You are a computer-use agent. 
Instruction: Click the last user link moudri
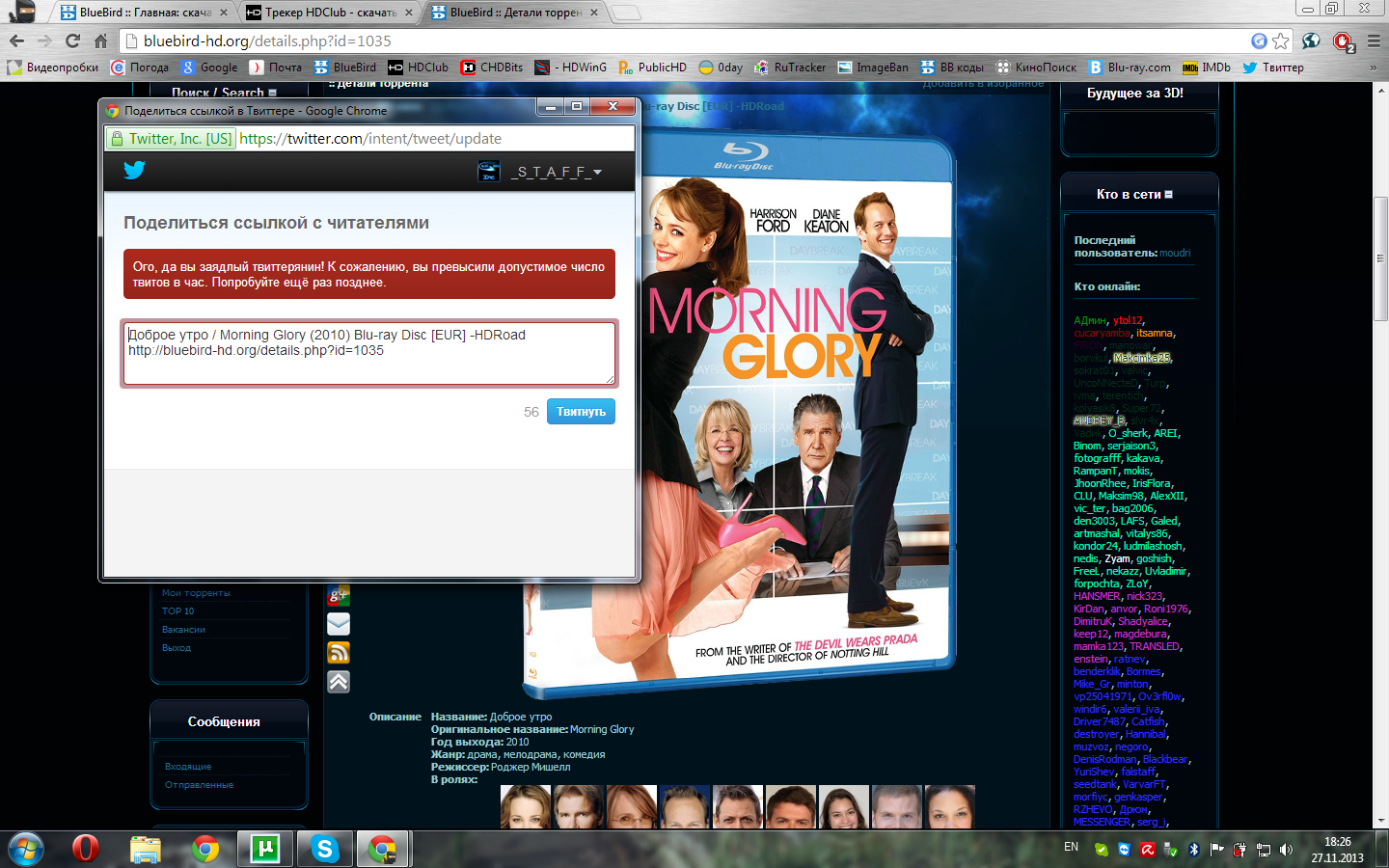pyautogui.click(x=1175, y=253)
